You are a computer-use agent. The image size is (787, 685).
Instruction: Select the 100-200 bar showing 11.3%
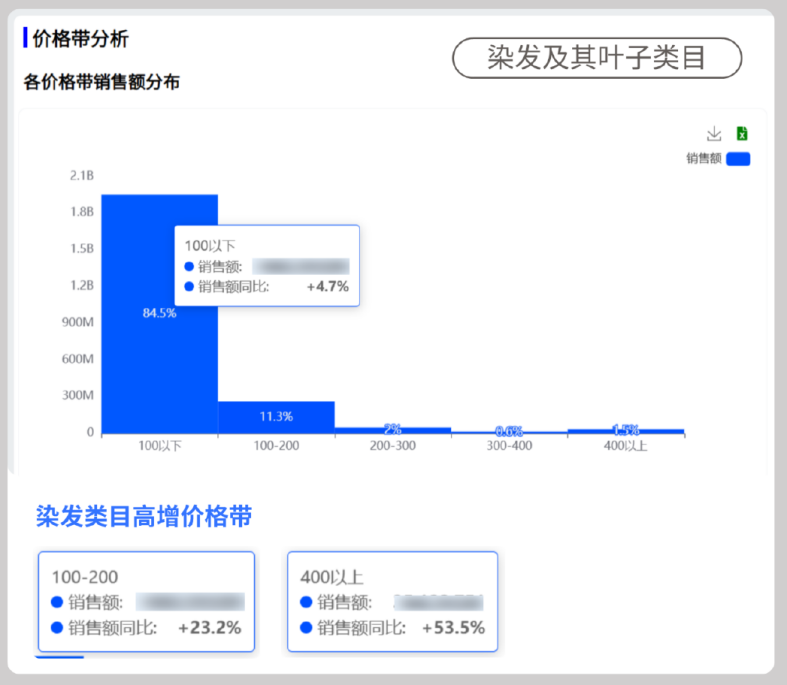click(276, 418)
